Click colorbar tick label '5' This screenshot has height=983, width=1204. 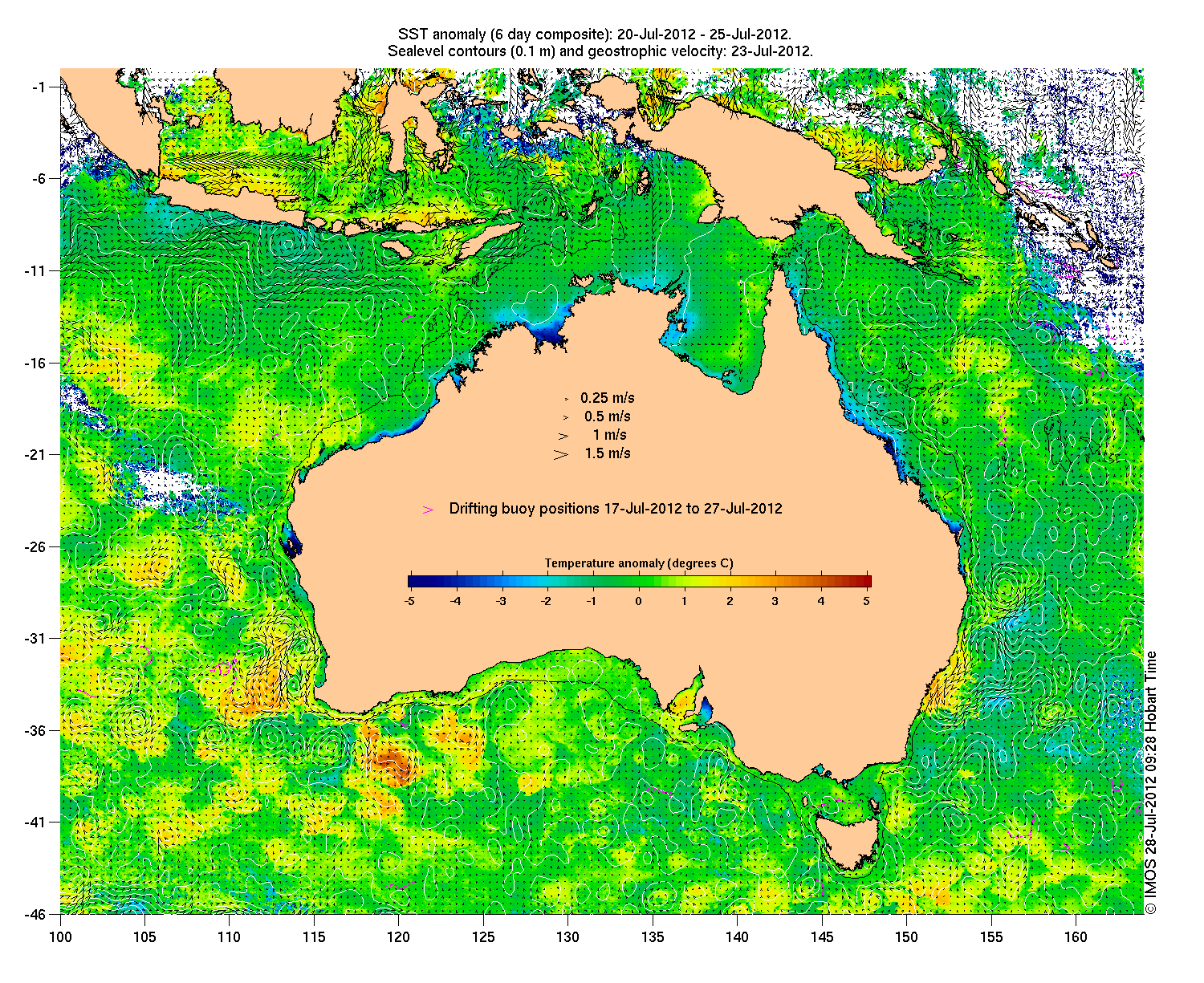867,601
